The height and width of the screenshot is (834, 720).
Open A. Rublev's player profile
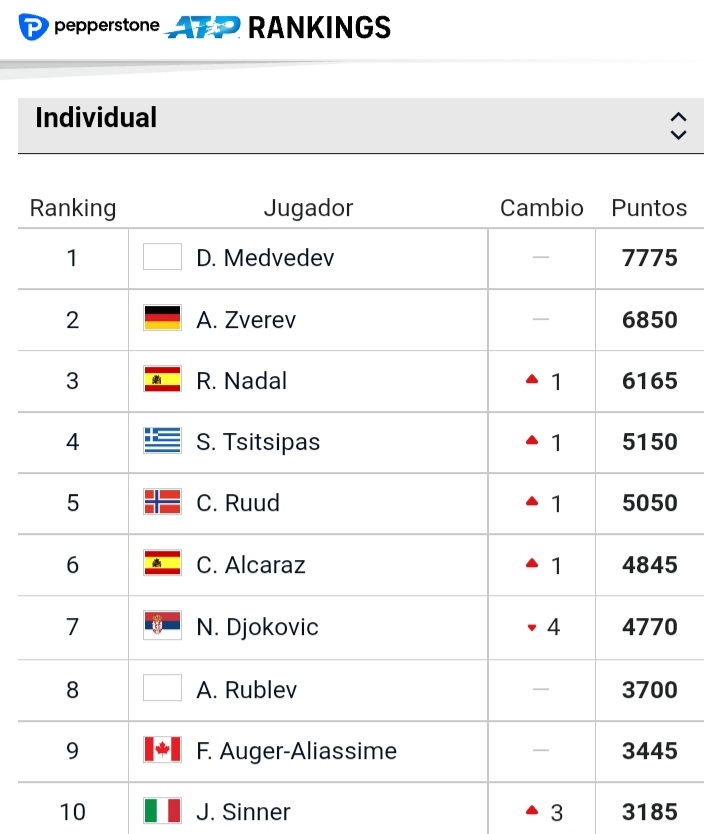(247, 689)
